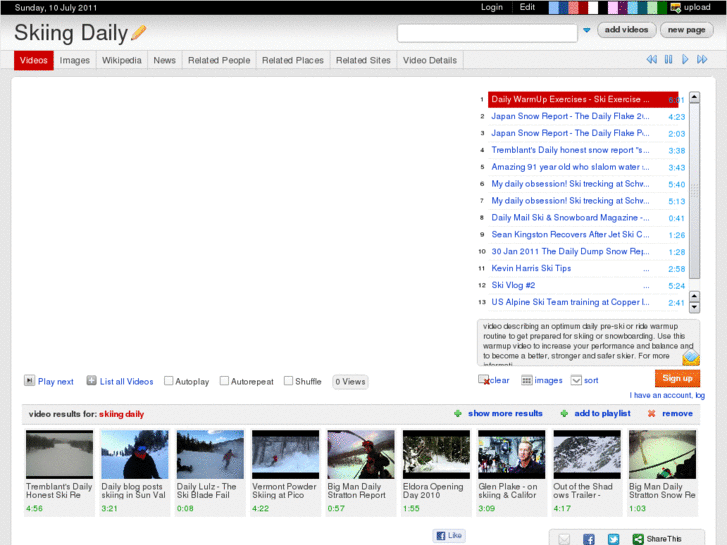Image resolution: width=727 pixels, height=545 pixels.
Task: Skip to previous video with rewind icon
Action: coord(651,59)
